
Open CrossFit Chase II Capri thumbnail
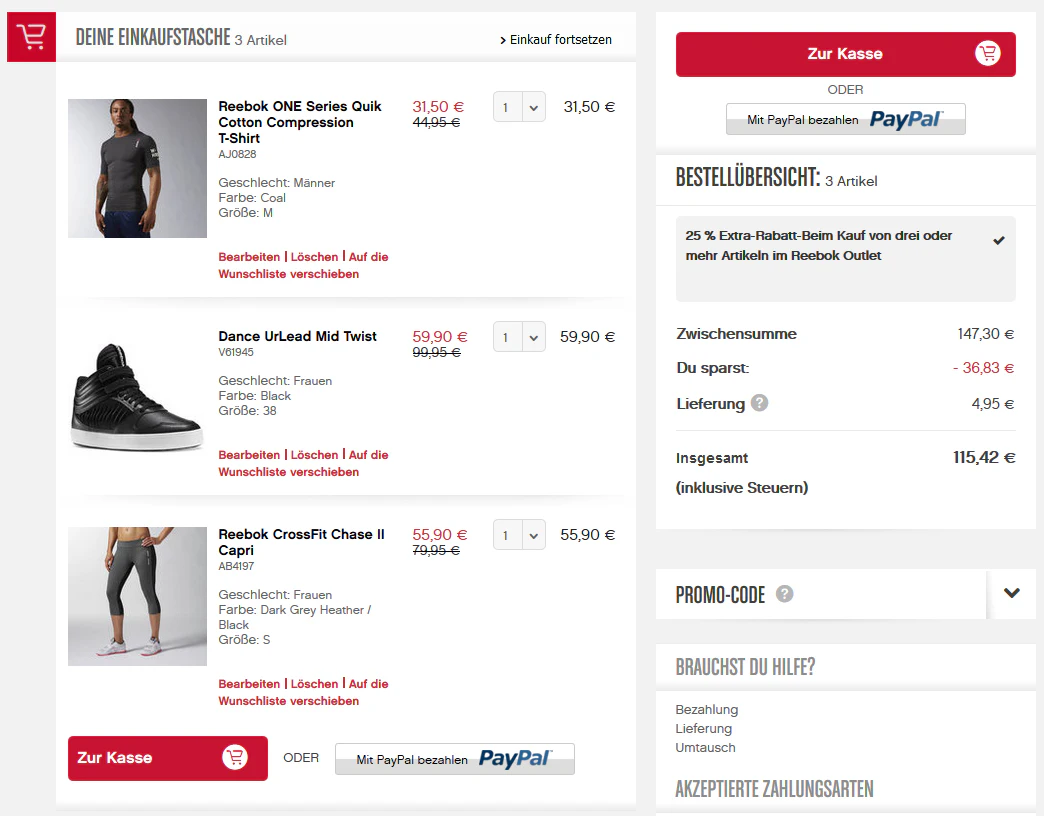pyautogui.click(x=137, y=596)
